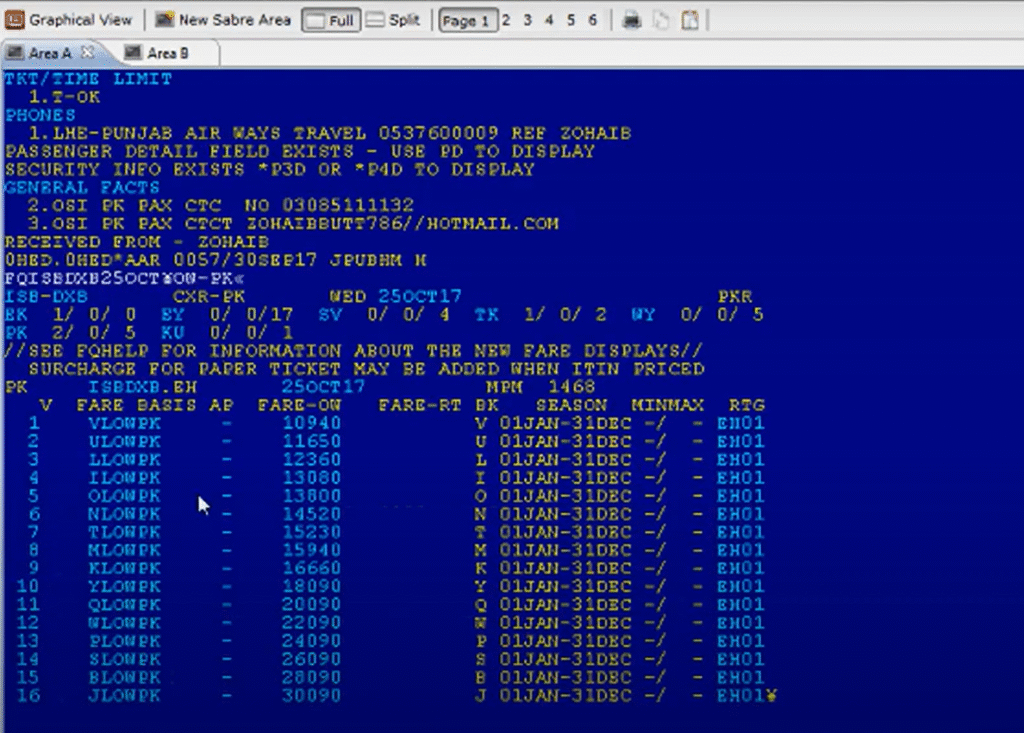Click fare amount 30090
This screenshot has width=1024, height=733.
(x=312, y=696)
